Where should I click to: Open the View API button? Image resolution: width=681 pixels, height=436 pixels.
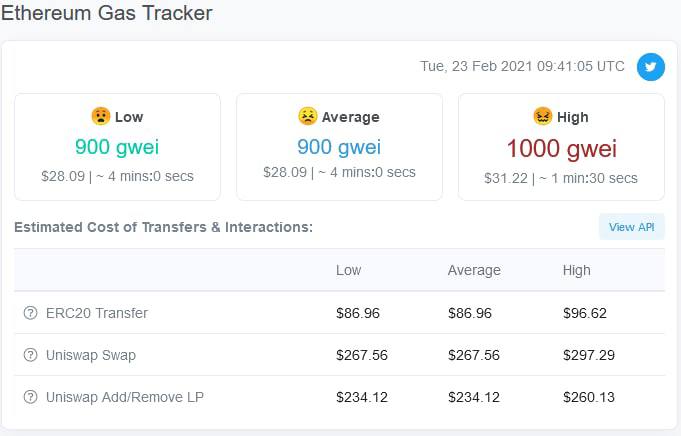click(631, 227)
